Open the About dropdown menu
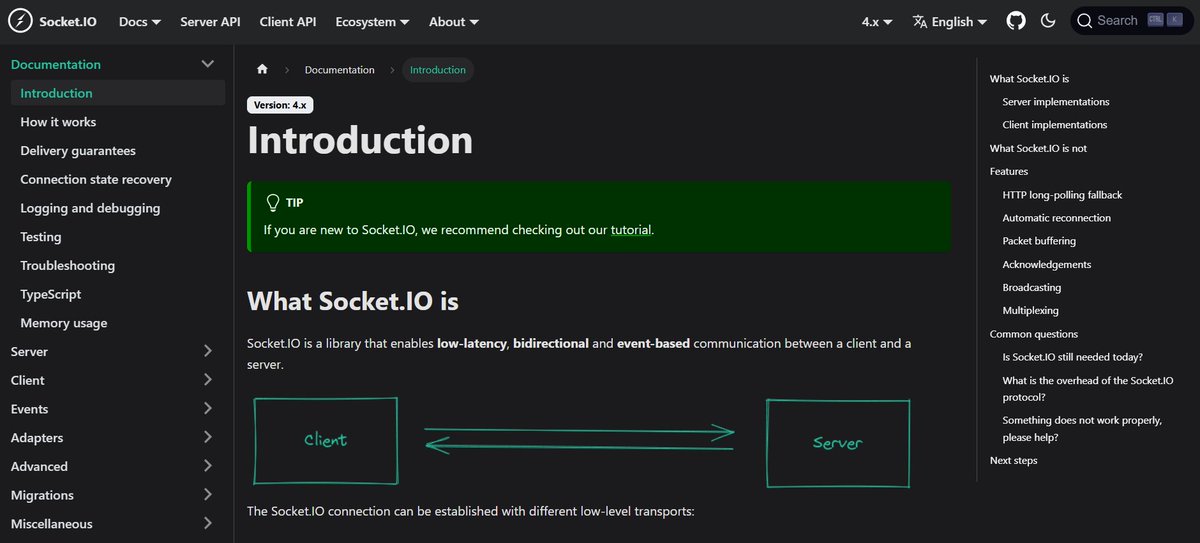Viewport: 1200px width, 543px height. coord(454,22)
